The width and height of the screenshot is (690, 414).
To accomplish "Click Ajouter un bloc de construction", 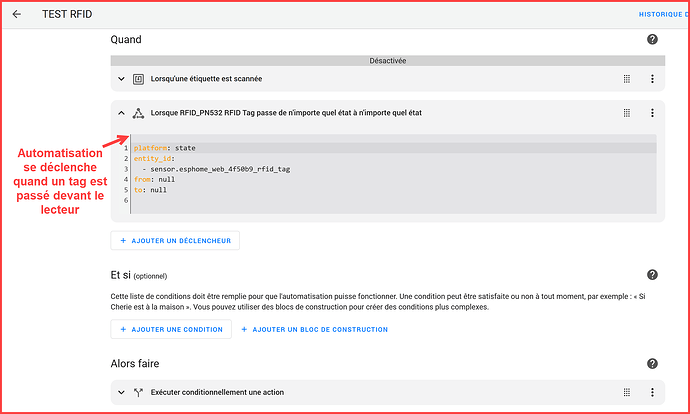I will coord(314,329).
